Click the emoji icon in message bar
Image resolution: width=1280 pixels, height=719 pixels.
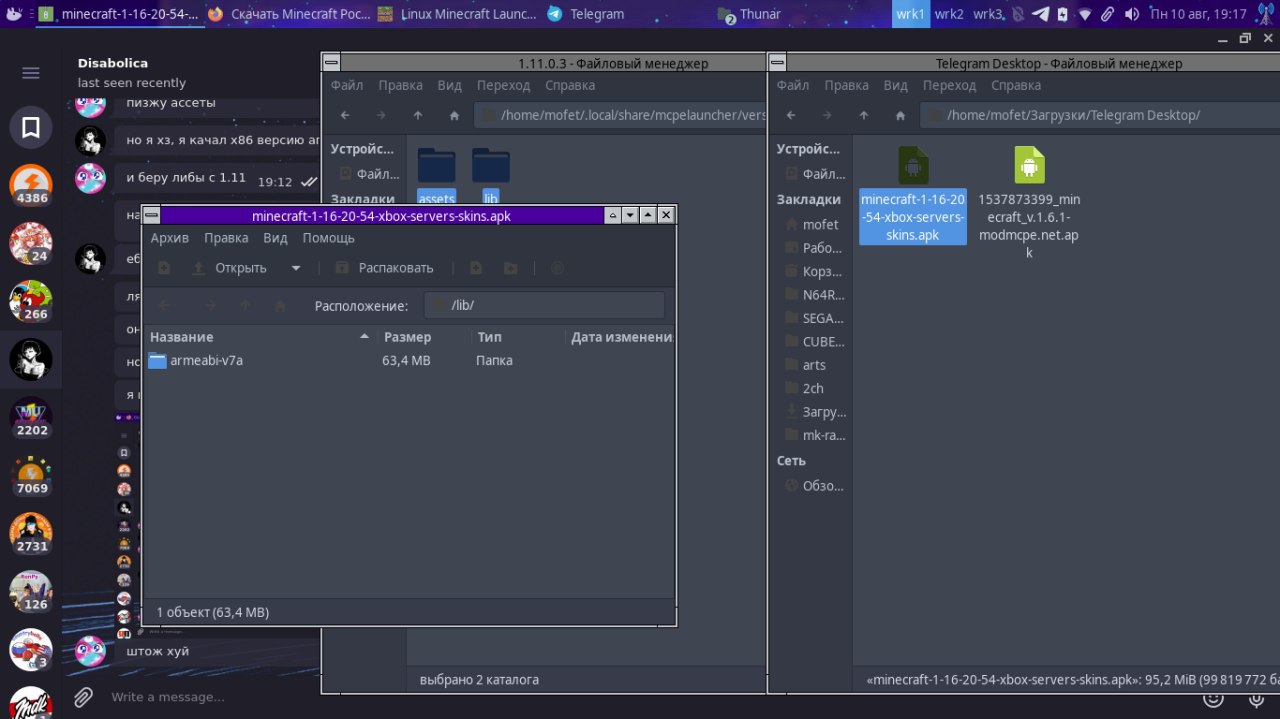(1213, 700)
